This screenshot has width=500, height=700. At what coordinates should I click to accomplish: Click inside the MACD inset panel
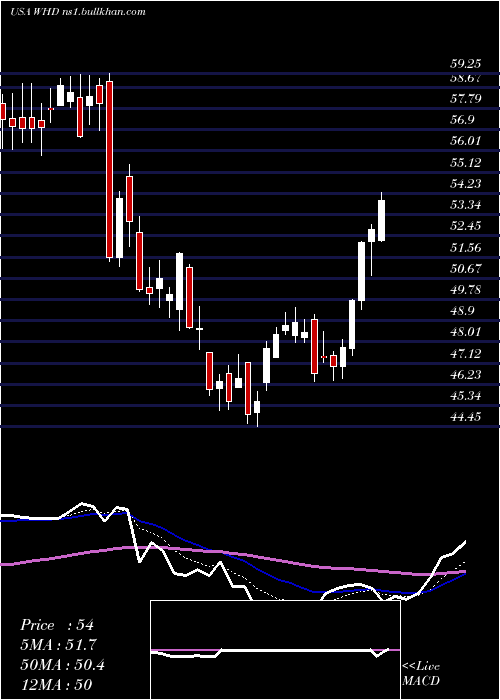pyautogui.click(x=275, y=650)
